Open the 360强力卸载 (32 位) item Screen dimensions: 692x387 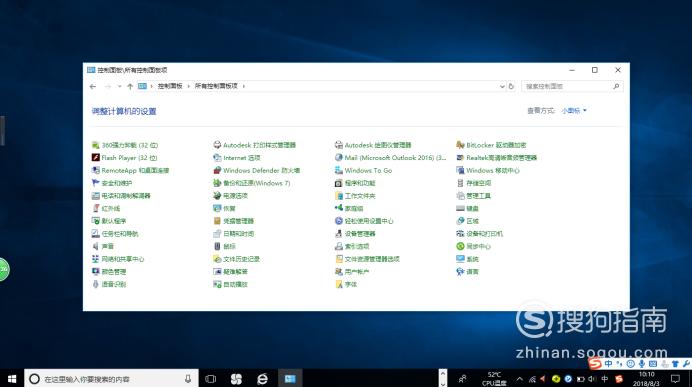[125, 145]
